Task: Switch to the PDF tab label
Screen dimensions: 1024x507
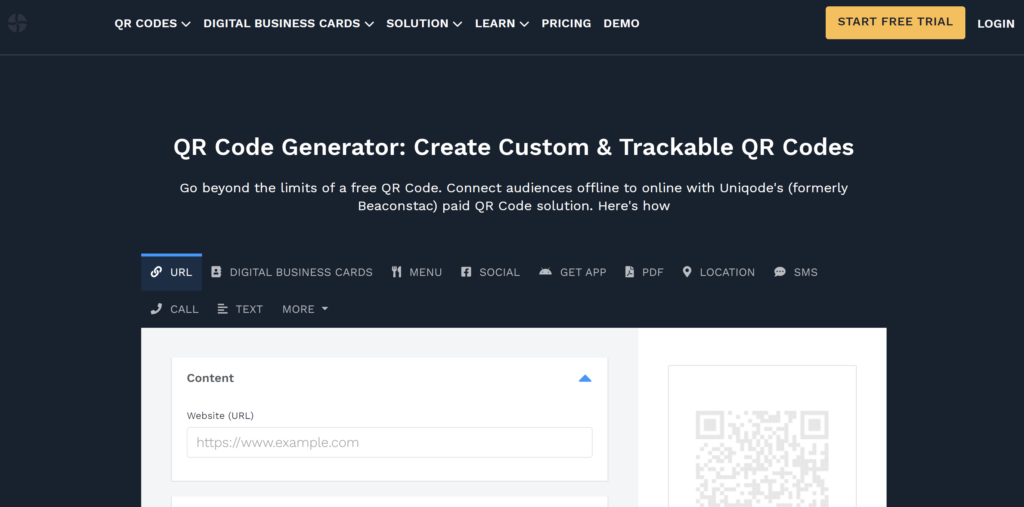Action: tap(652, 272)
